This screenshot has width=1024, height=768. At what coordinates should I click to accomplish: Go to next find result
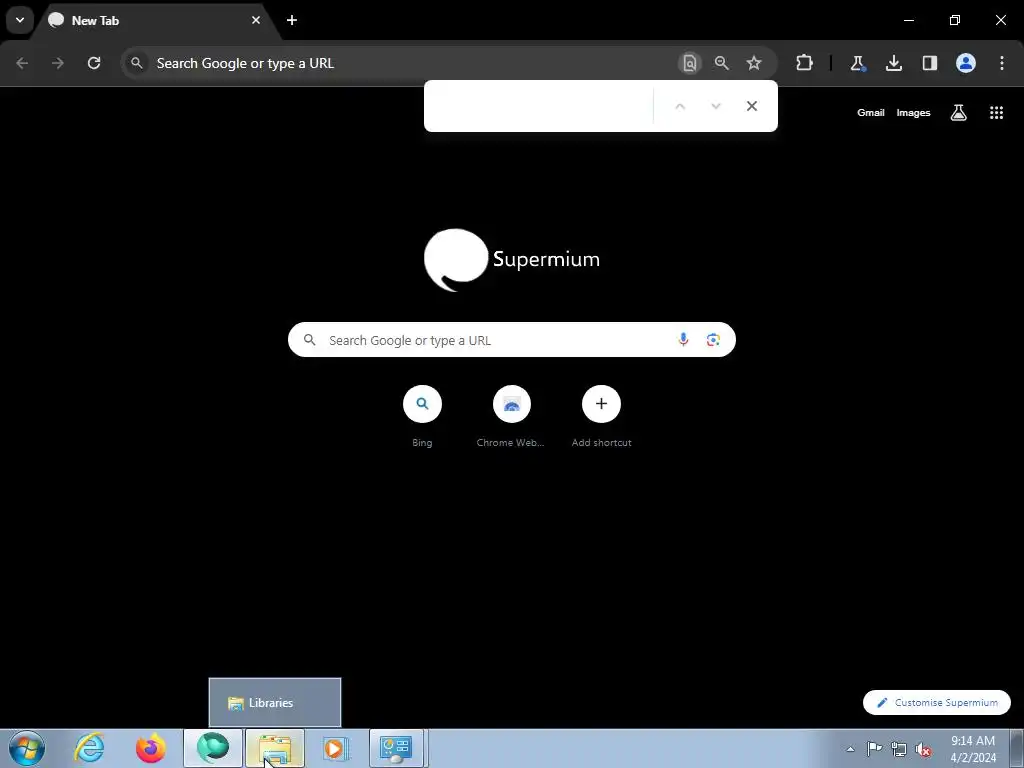click(716, 106)
